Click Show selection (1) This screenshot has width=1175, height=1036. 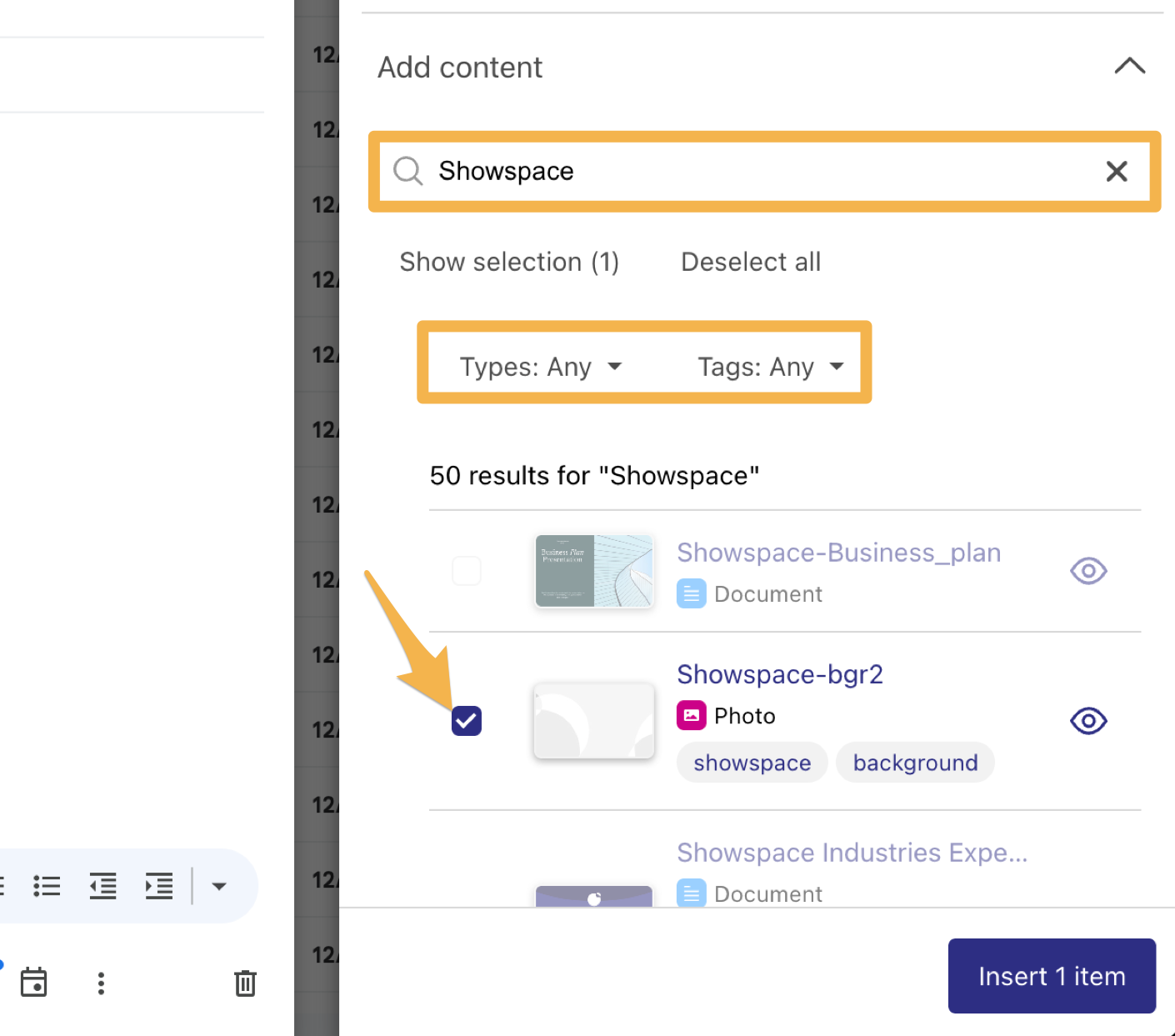point(509,262)
